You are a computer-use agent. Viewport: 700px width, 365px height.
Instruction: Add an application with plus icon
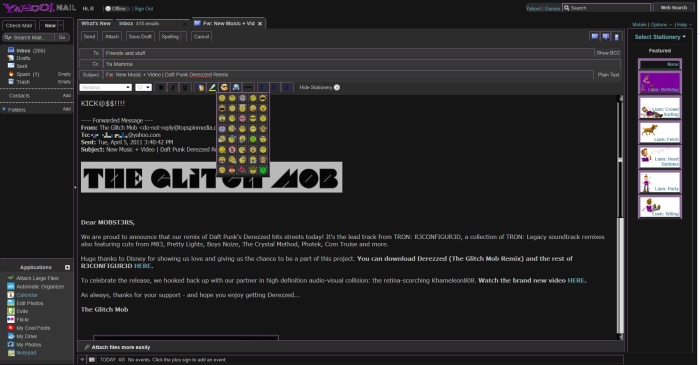67,267
